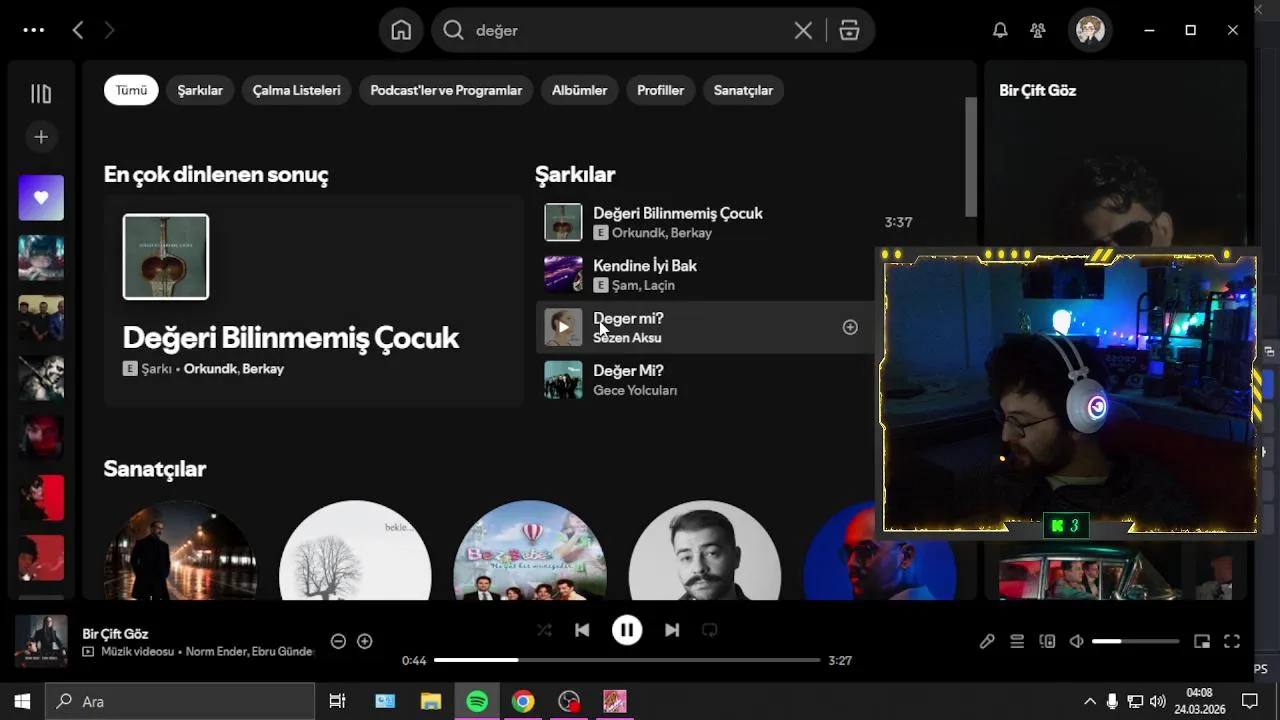Open Şam, Laçin artist link
Viewport: 1280px width, 720px height.
pyautogui.click(x=643, y=285)
